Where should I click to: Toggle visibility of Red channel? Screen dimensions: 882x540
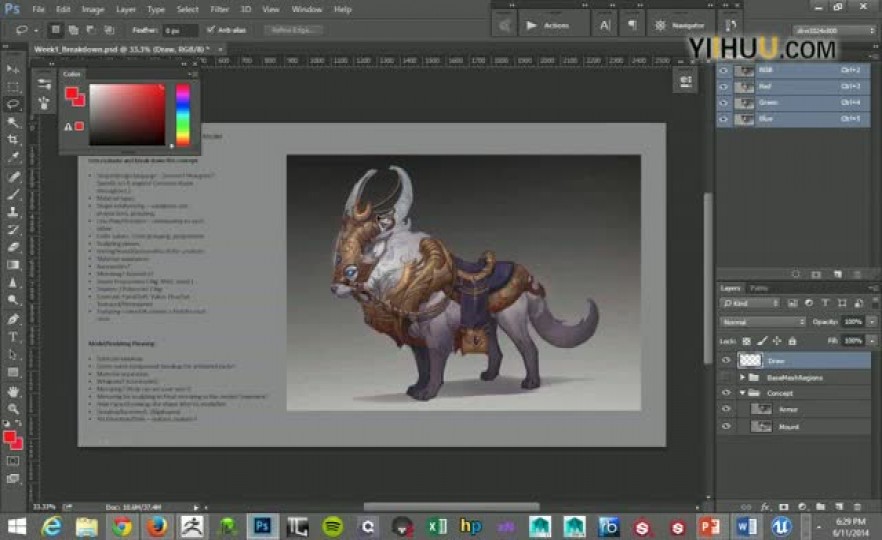pyautogui.click(x=724, y=87)
